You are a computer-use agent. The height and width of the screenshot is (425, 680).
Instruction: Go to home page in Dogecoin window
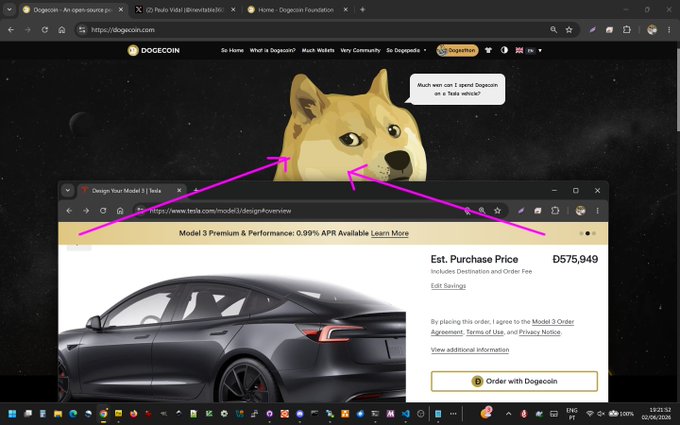(62, 30)
